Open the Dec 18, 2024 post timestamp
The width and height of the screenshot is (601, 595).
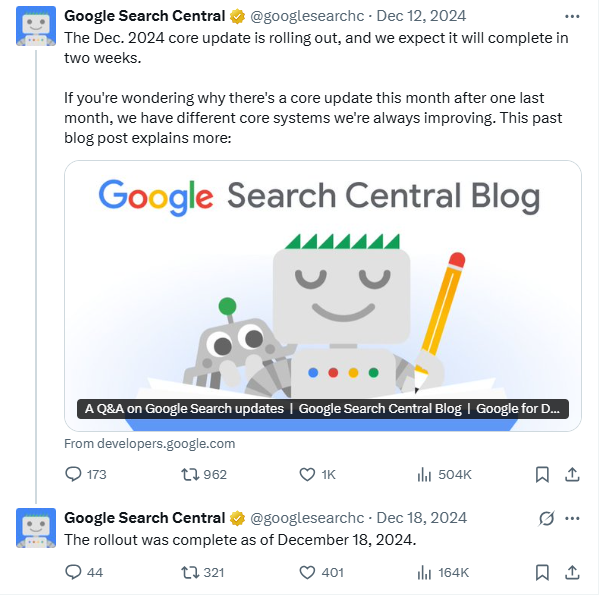tap(421, 518)
